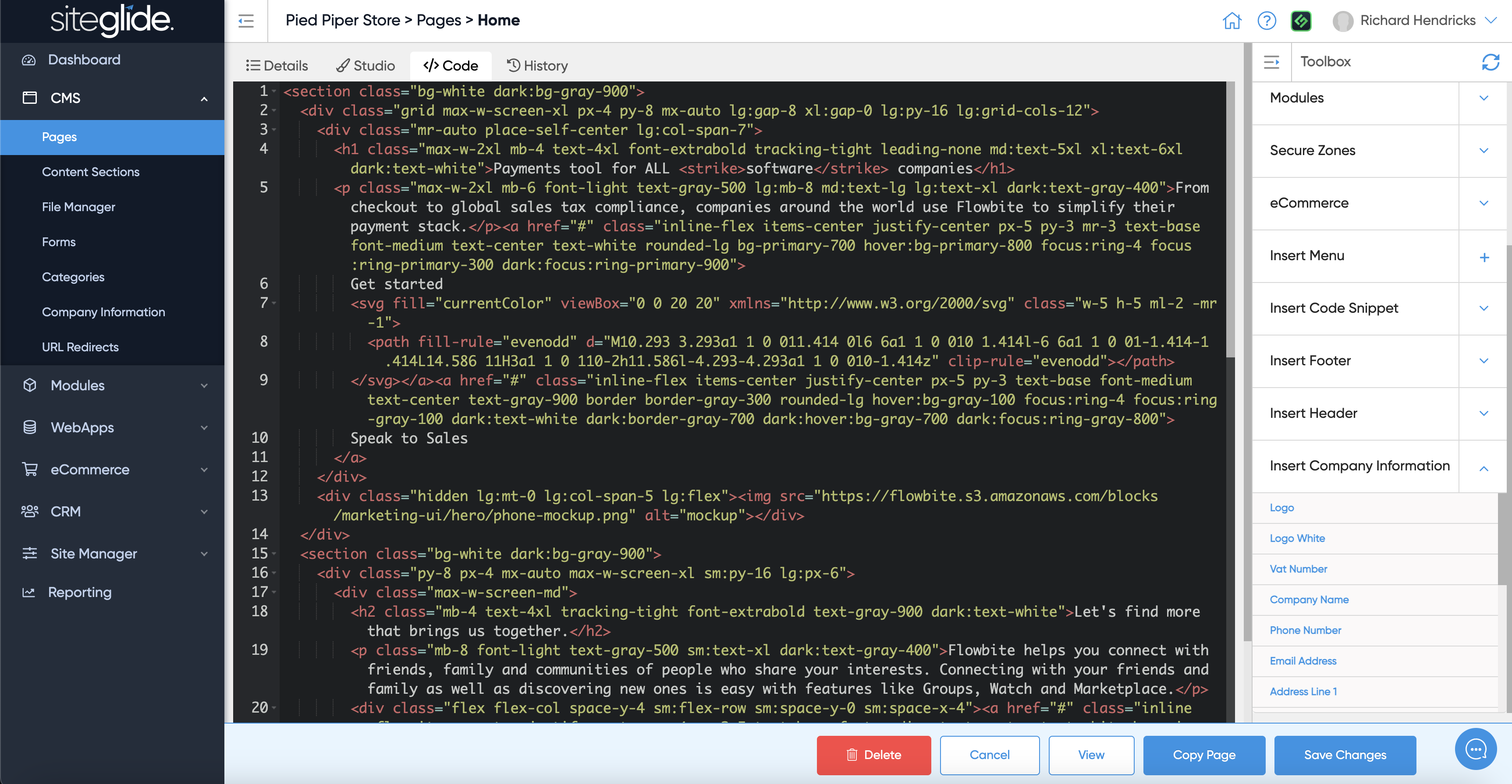This screenshot has height=784, width=1512.
Task: Click the green Siteglide extension icon
Action: [x=1301, y=21]
